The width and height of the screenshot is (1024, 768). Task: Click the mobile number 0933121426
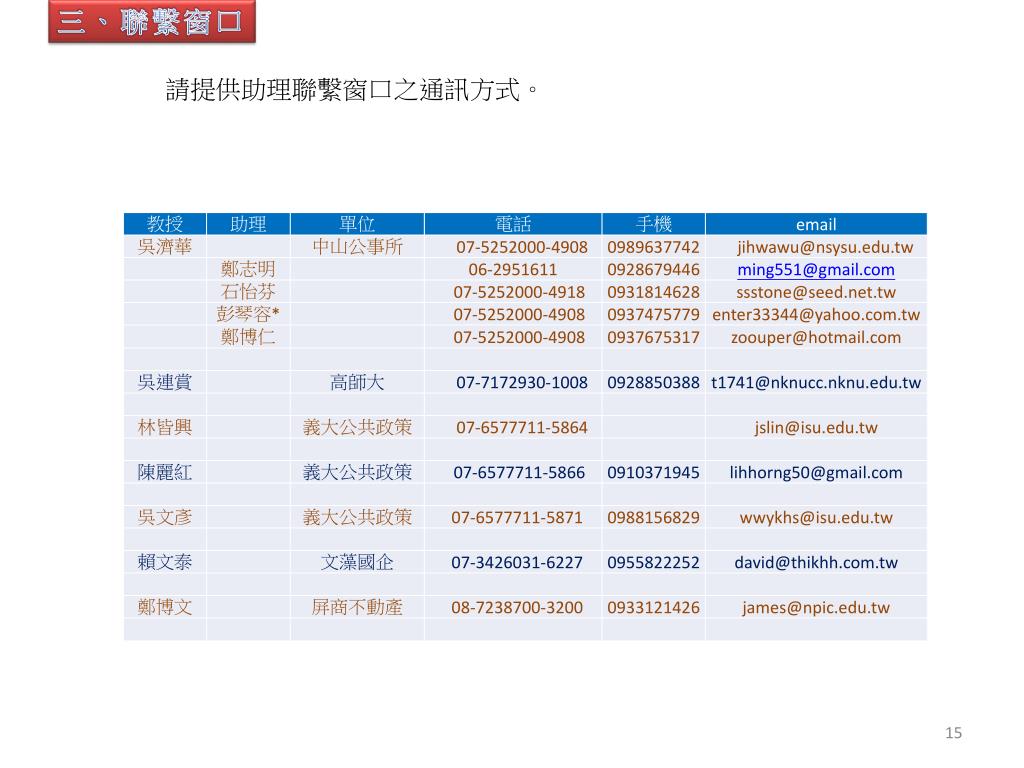(653, 608)
